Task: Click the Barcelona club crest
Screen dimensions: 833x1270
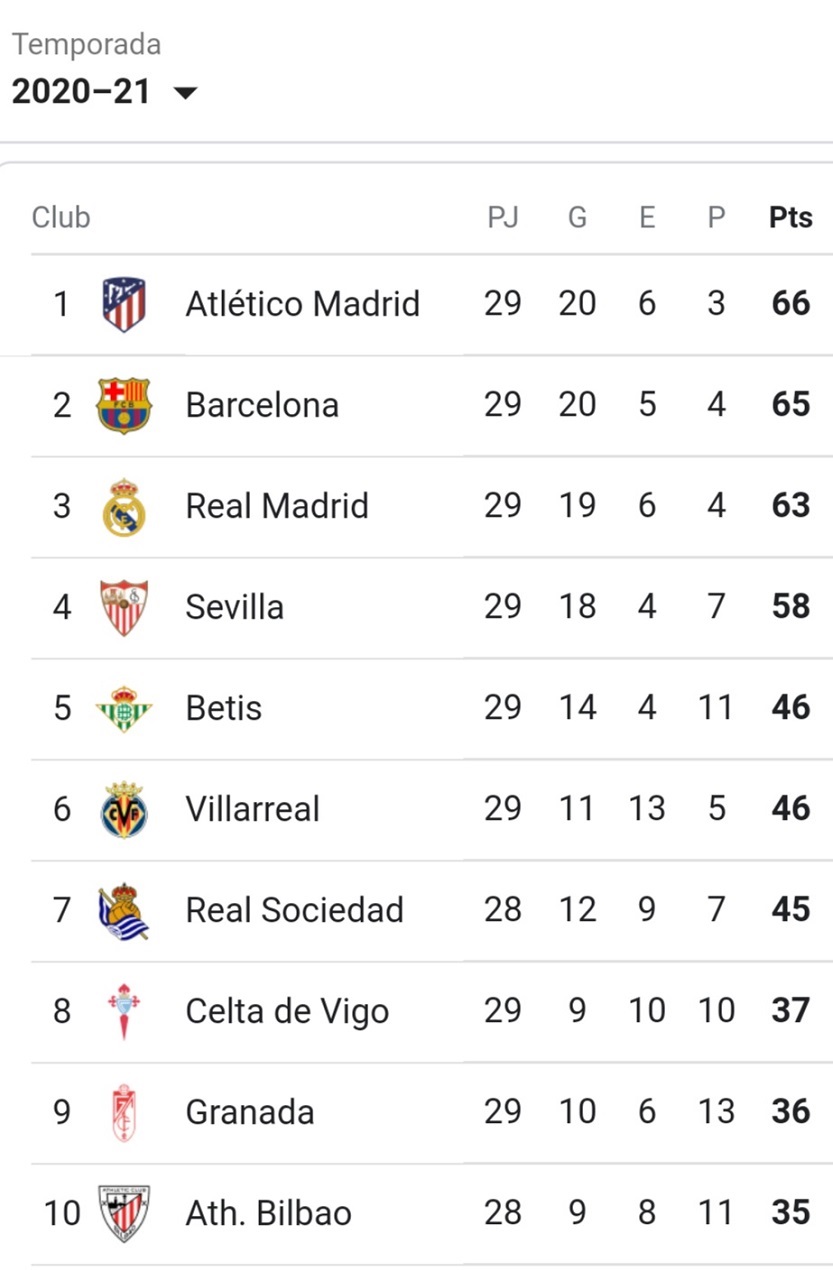Action: (x=124, y=405)
